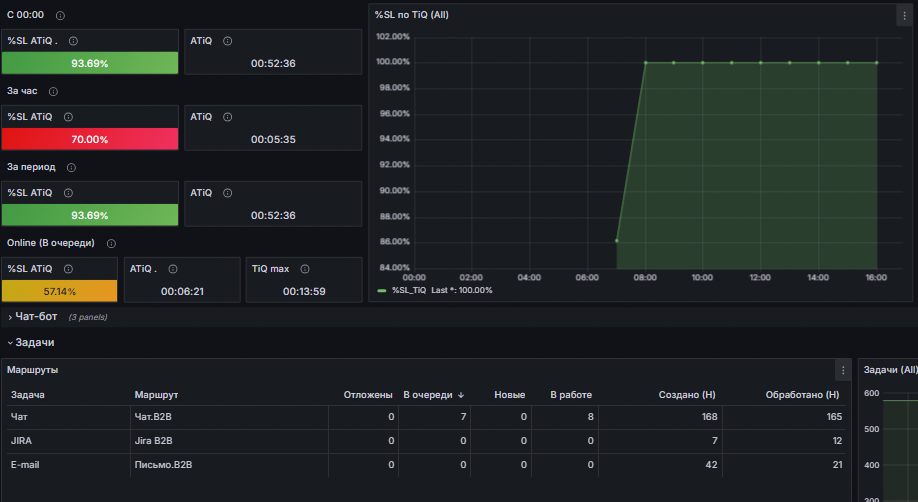Click the orange 57.14% gauge bar

point(60,291)
